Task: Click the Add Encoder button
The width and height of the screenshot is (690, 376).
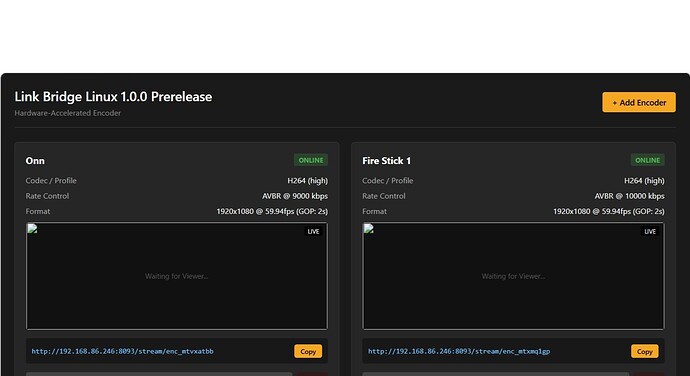Action: click(x=639, y=102)
